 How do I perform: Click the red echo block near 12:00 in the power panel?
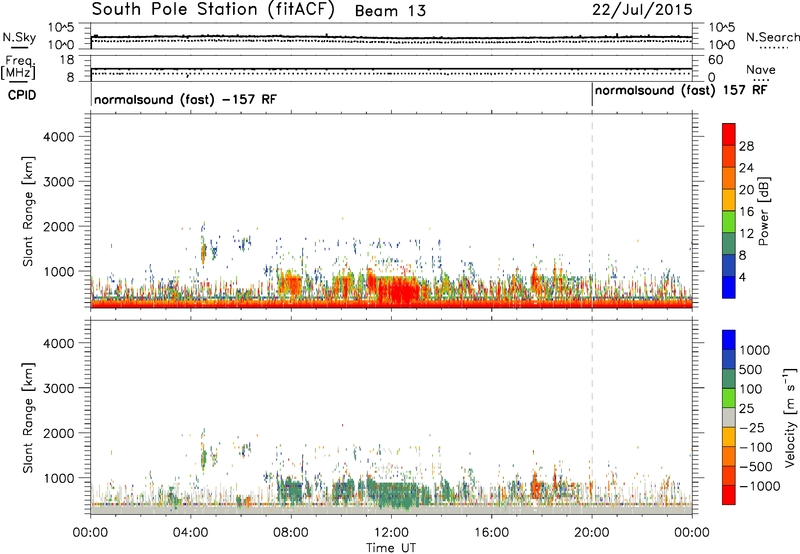398,289
